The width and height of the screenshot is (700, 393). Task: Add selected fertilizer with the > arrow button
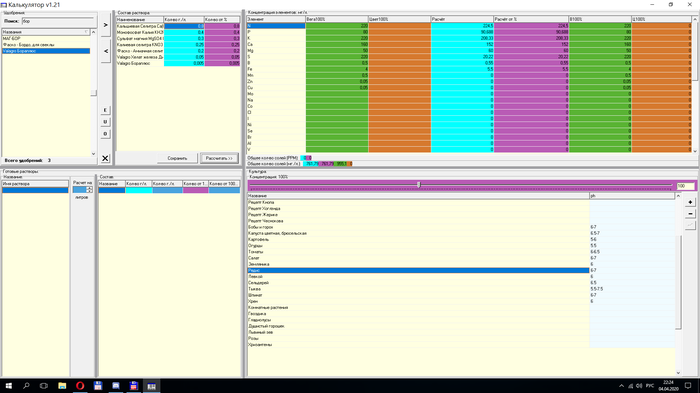click(x=105, y=25)
